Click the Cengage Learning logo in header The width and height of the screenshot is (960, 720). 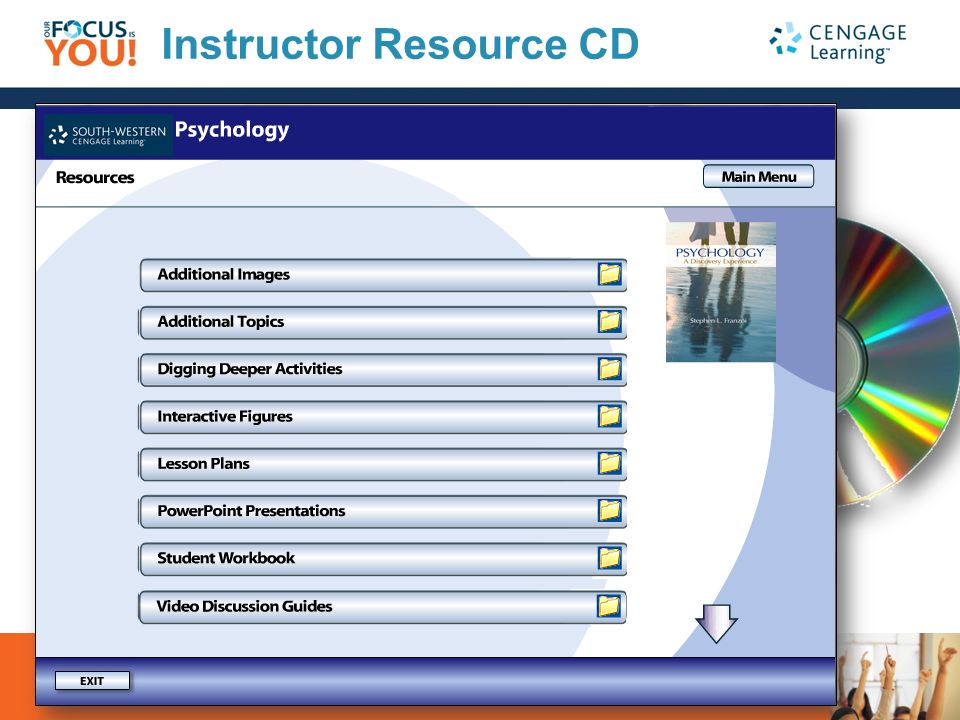[x=838, y=42]
